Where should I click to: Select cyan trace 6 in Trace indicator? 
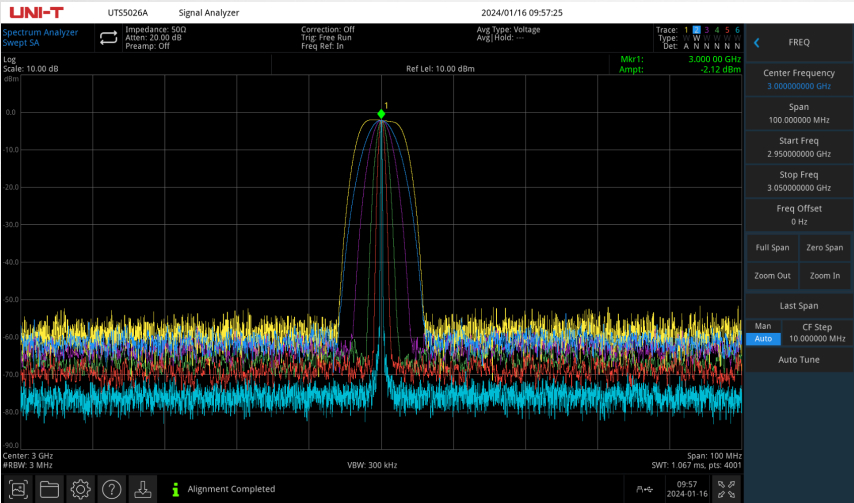pyautogui.click(x=737, y=30)
